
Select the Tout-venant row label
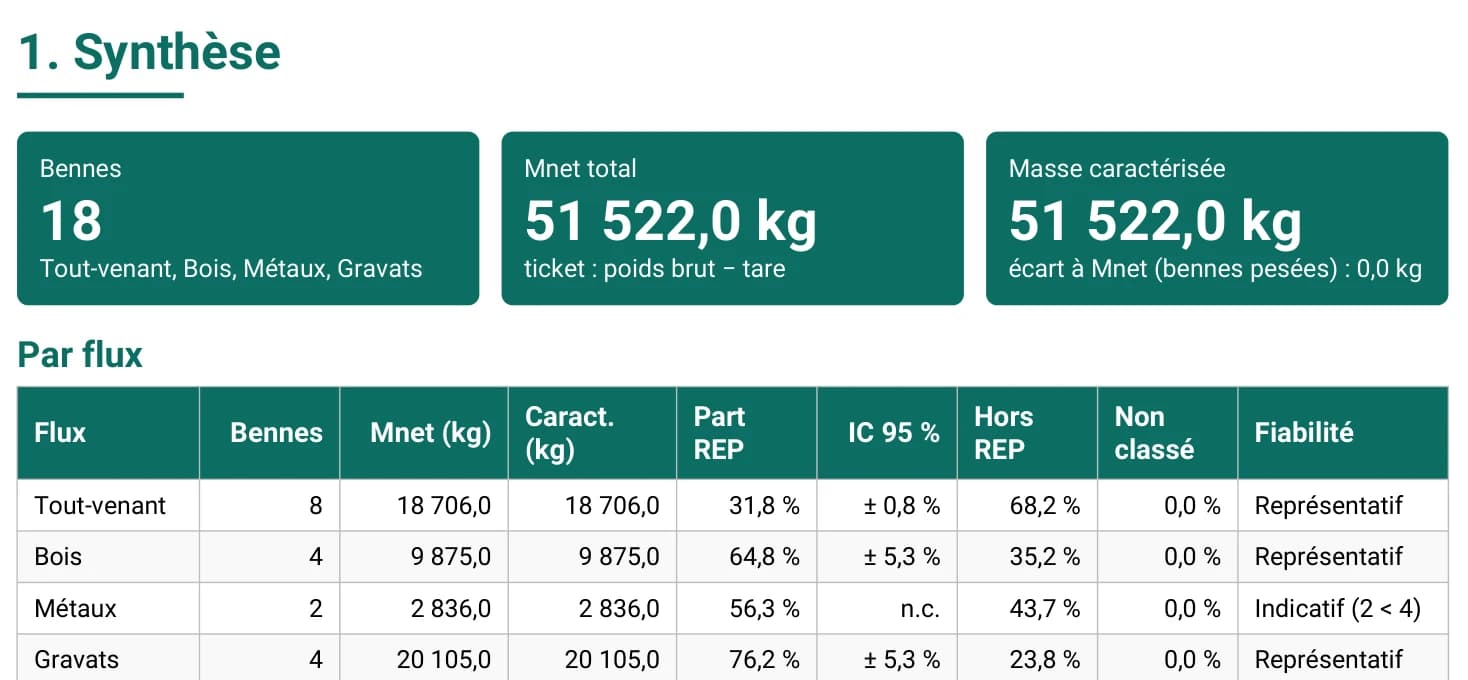tap(100, 505)
